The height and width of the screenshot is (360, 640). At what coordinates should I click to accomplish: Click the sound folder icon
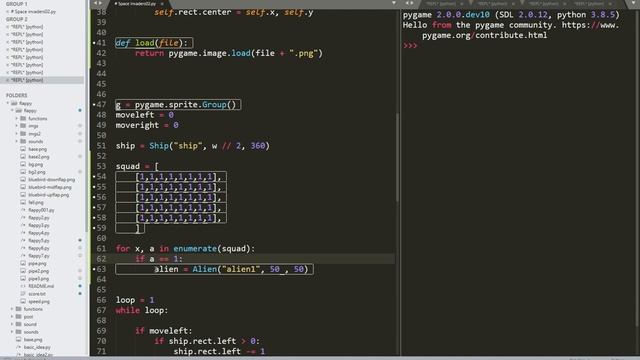coord(18,324)
